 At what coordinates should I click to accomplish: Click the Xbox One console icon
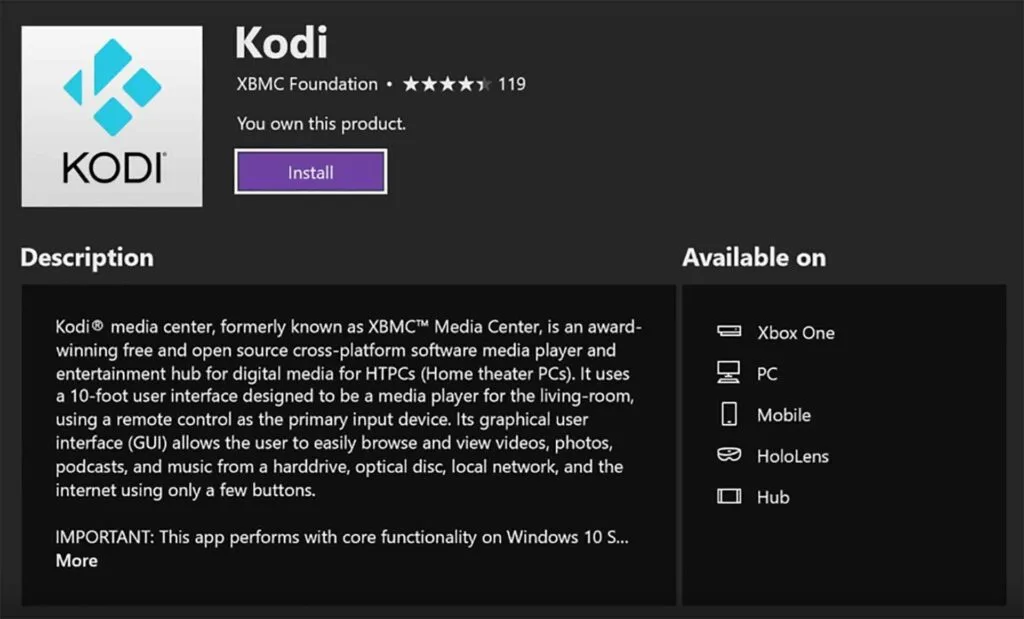point(728,332)
